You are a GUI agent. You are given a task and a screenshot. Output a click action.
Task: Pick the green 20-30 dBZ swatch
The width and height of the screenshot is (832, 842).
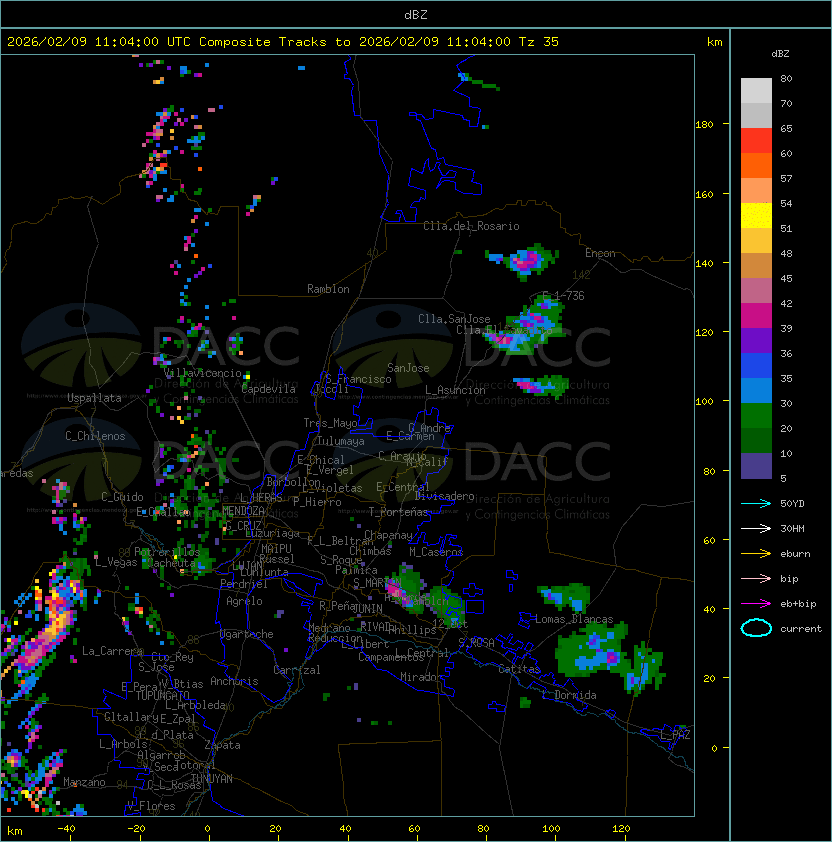pyautogui.click(x=756, y=416)
